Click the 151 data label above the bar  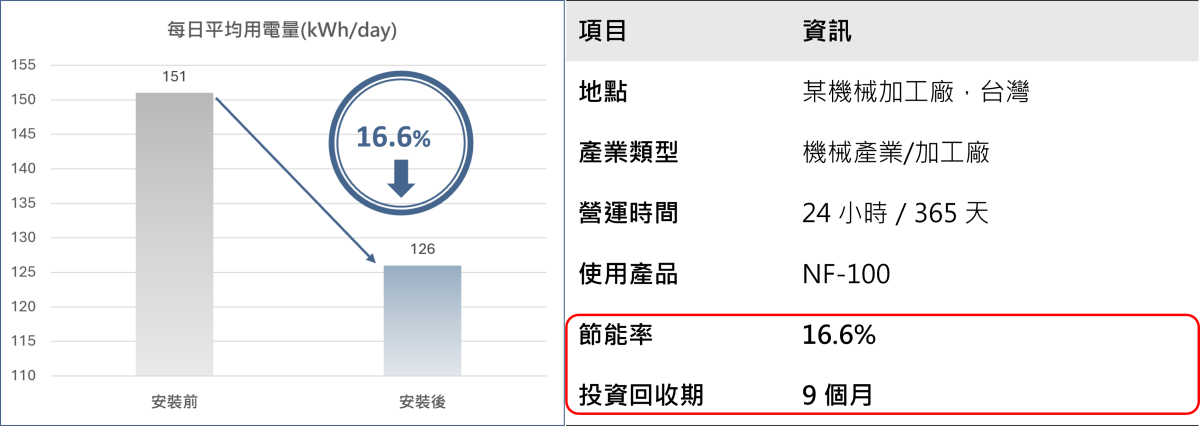tap(174, 77)
